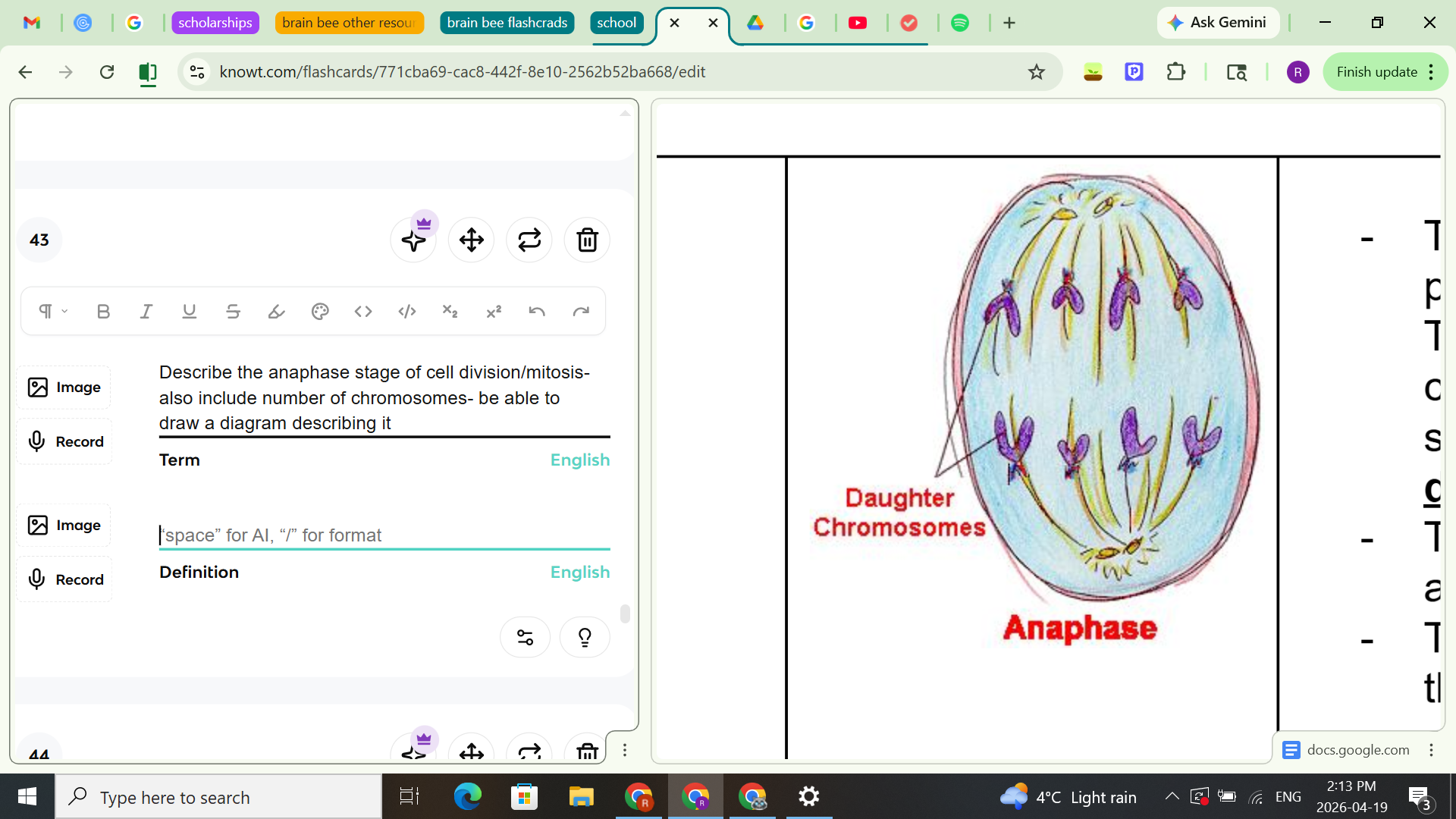The height and width of the screenshot is (819, 1456).
Task: Open the docs.google.com link
Action: 1357,749
